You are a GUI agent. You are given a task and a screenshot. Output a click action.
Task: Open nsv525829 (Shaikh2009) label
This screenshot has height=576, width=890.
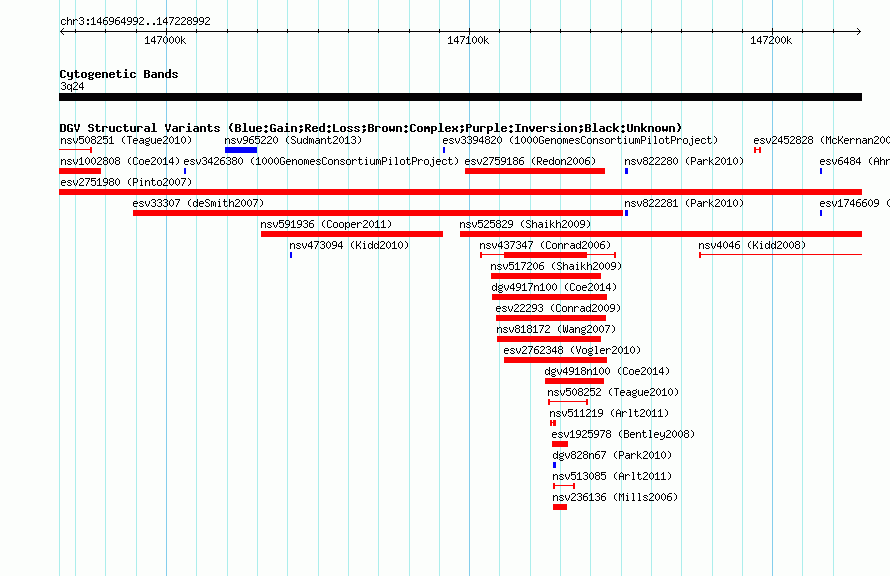click(x=525, y=224)
